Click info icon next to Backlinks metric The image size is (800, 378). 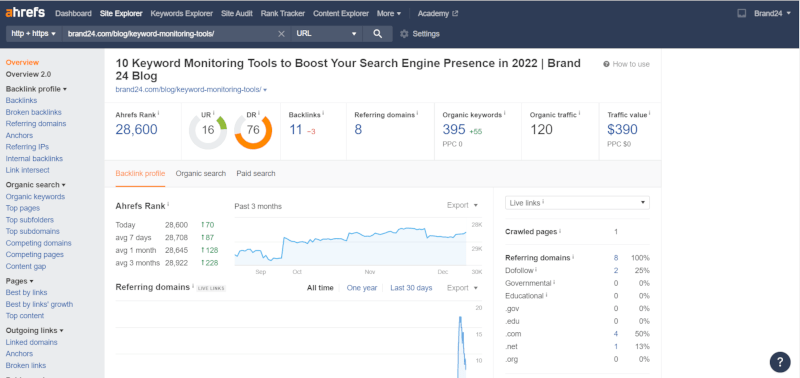(x=323, y=113)
